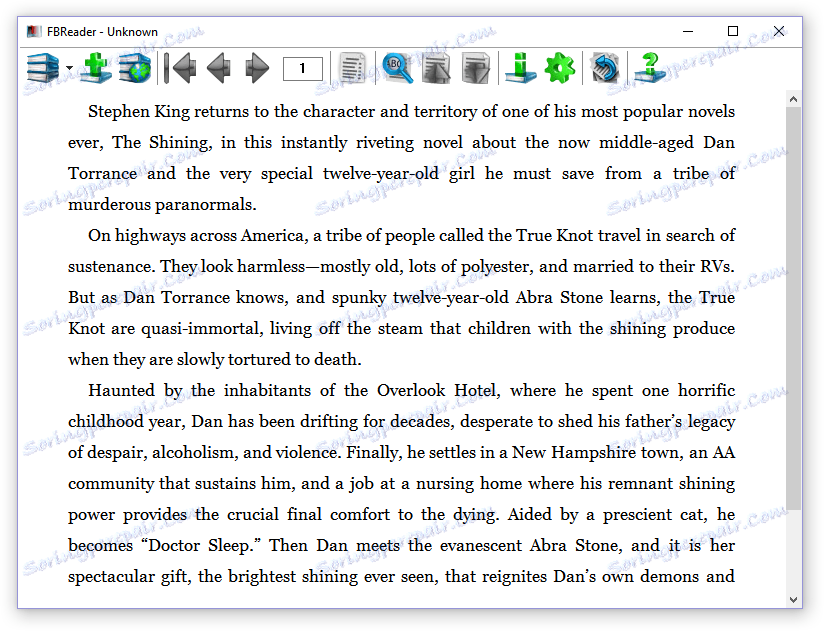The width and height of the screenshot is (824, 631).
Task: Rotate the text with the rotate icon
Action: point(604,68)
